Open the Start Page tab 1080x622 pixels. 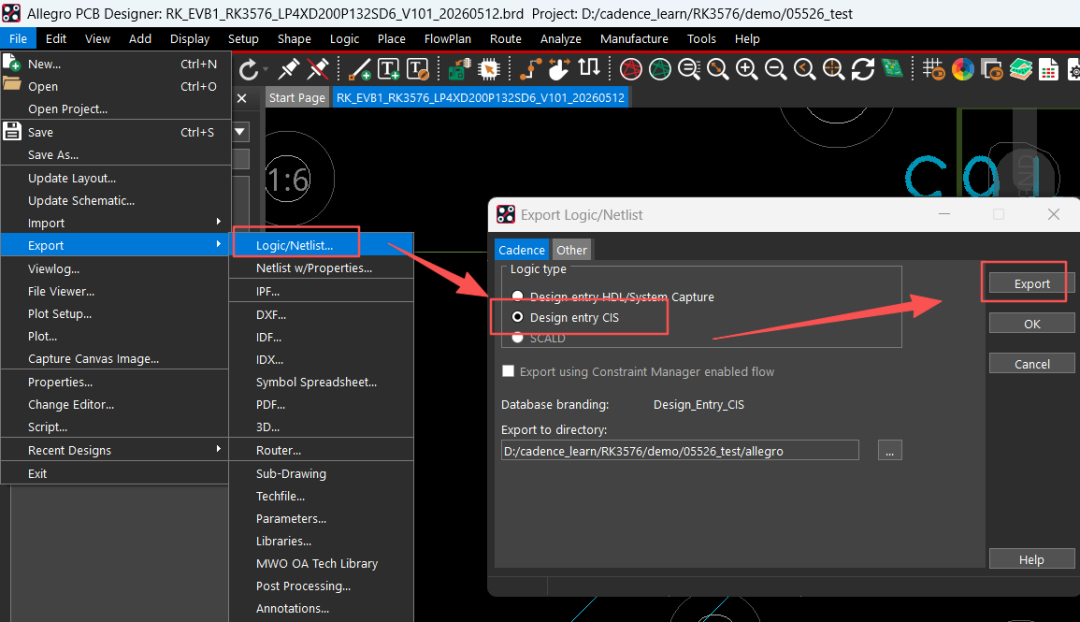pyautogui.click(x=297, y=98)
